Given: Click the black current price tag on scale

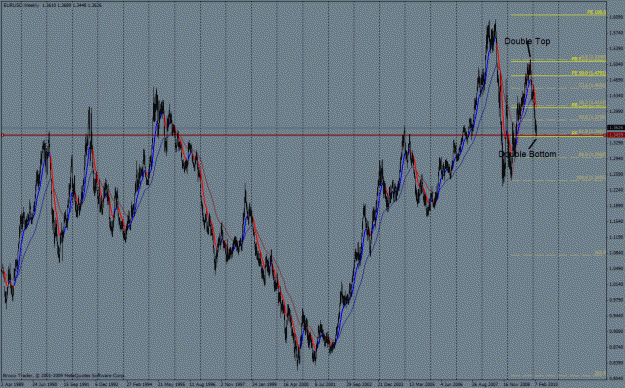Looking at the screenshot, I should tap(615, 128).
